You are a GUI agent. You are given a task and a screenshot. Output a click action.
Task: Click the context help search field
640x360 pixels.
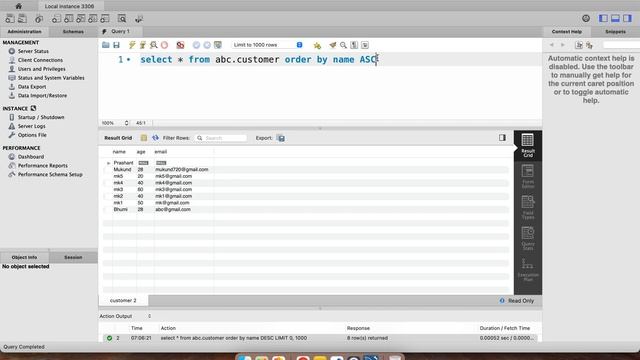tap(621, 45)
